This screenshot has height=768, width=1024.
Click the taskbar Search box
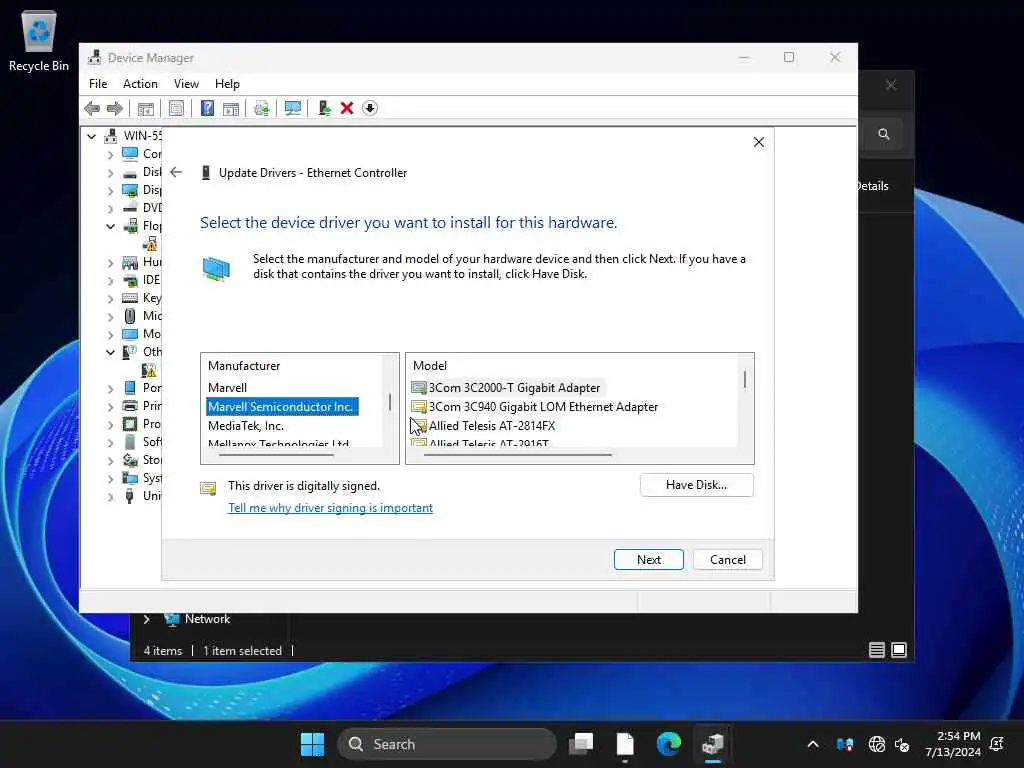pos(447,744)
